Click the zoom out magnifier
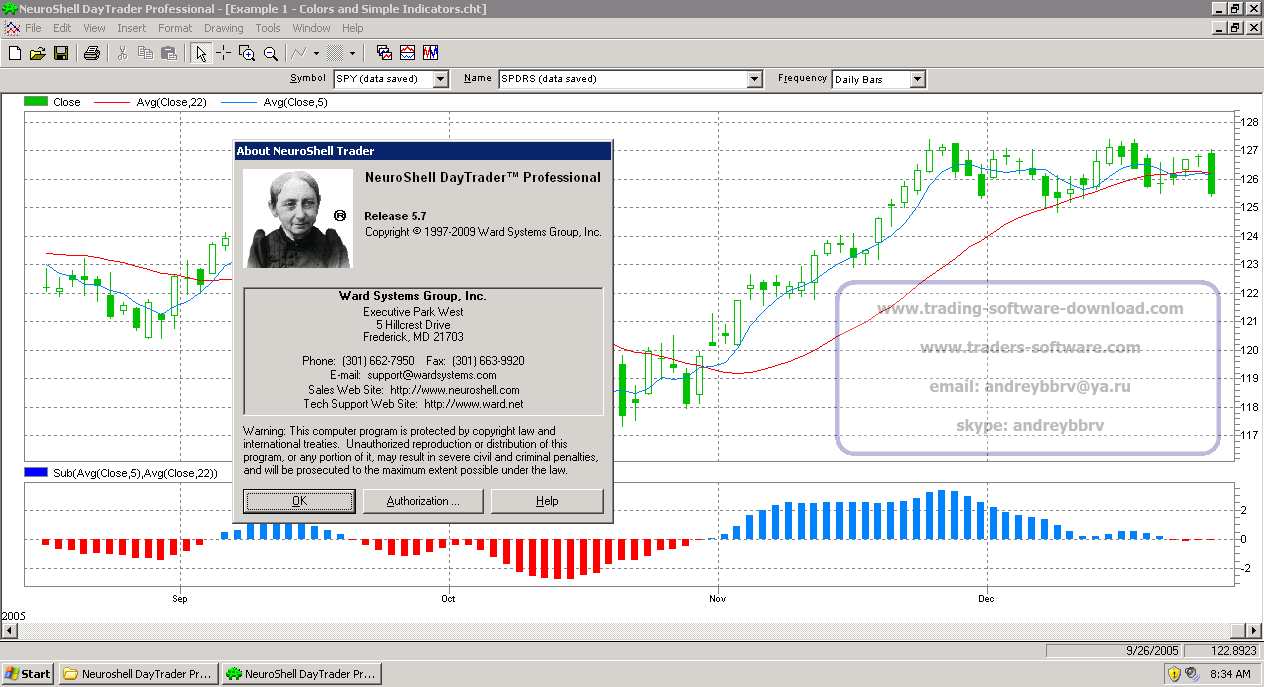The height and width of the screenshot is (687, 1264). point(270,53)
